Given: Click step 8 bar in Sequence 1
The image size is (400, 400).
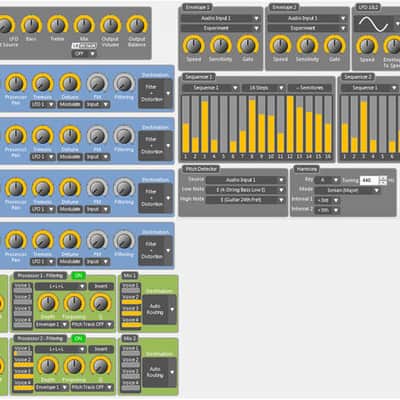Looking at the screenshot, I should [x=252, y=124].
